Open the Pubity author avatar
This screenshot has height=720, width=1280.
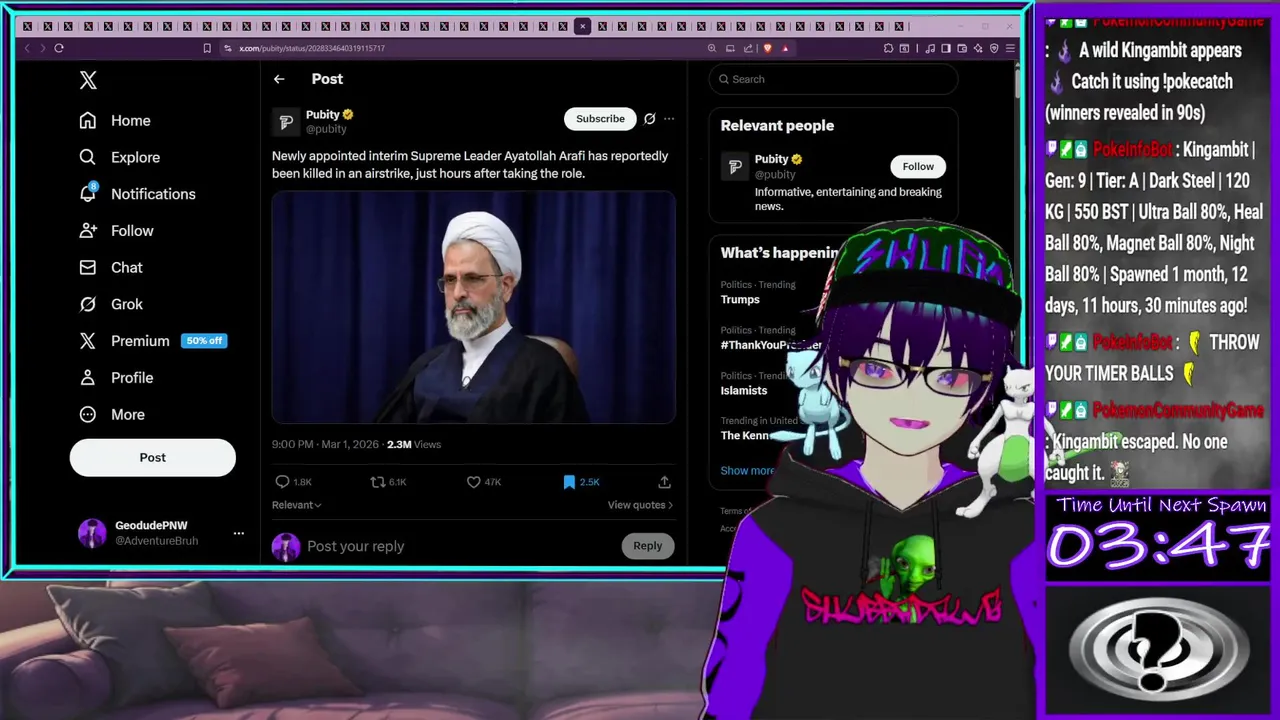(286, 121)
